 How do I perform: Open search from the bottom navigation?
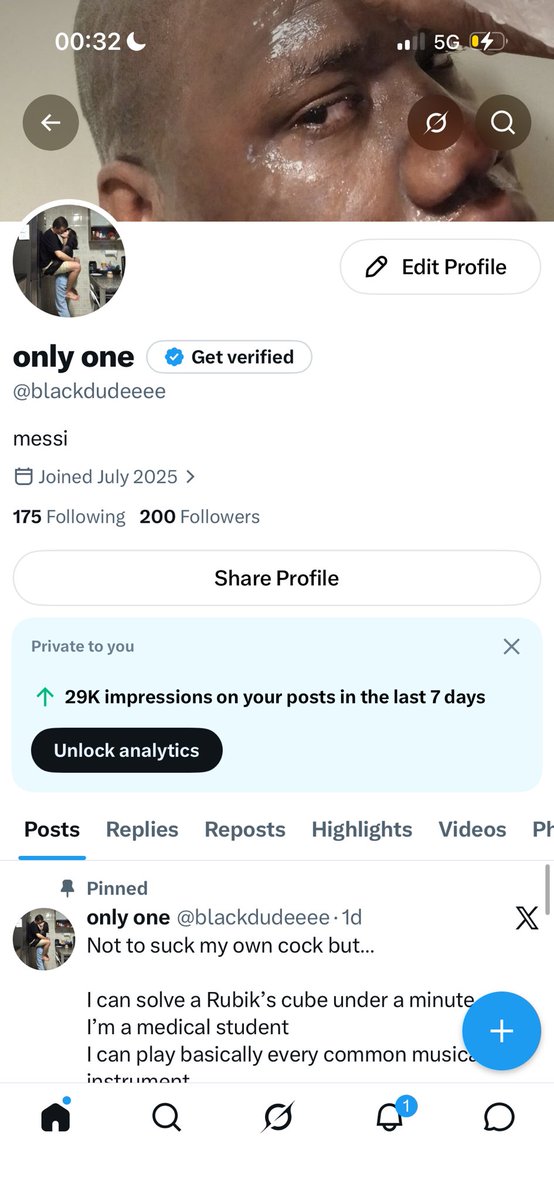click(166, 1117)
